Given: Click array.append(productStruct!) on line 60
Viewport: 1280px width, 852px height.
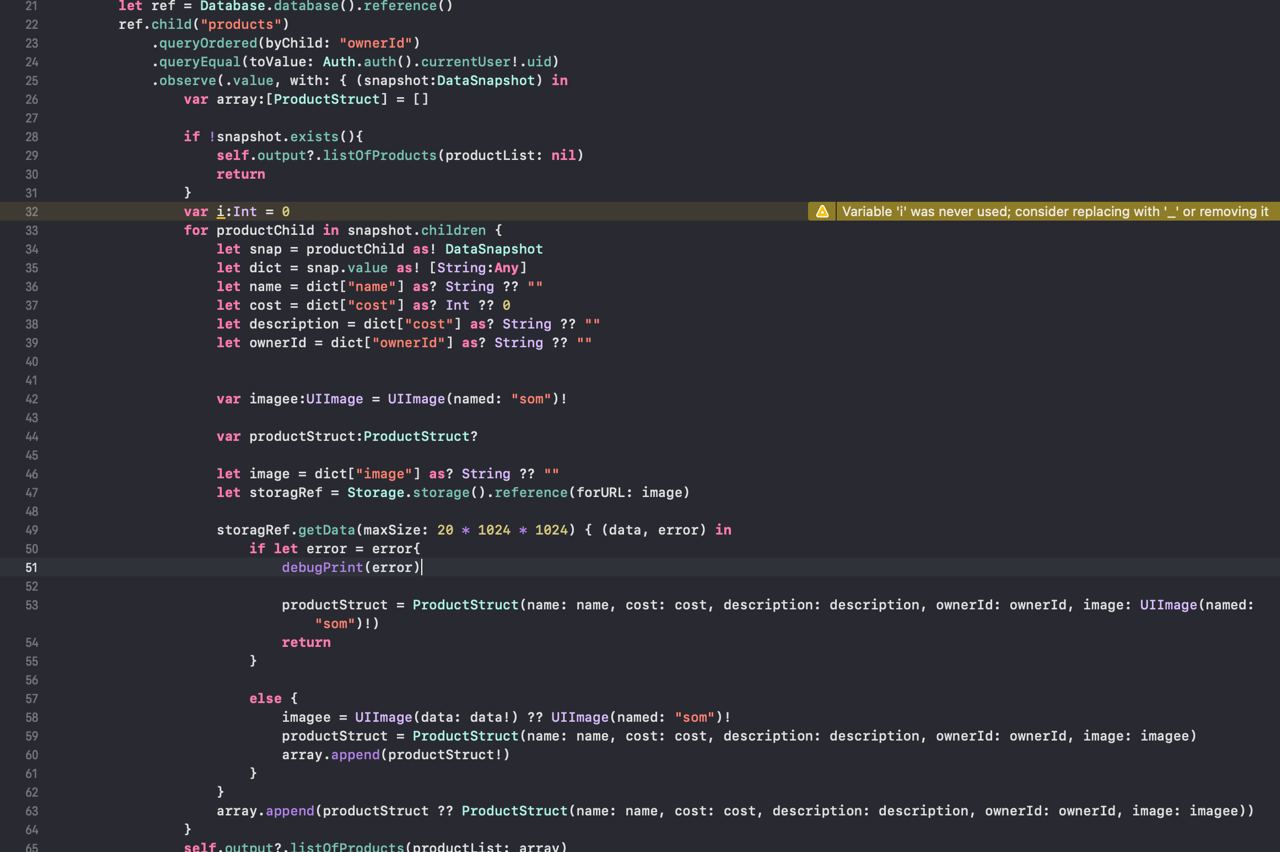Looking at the screenshot, I should [396, 755].
